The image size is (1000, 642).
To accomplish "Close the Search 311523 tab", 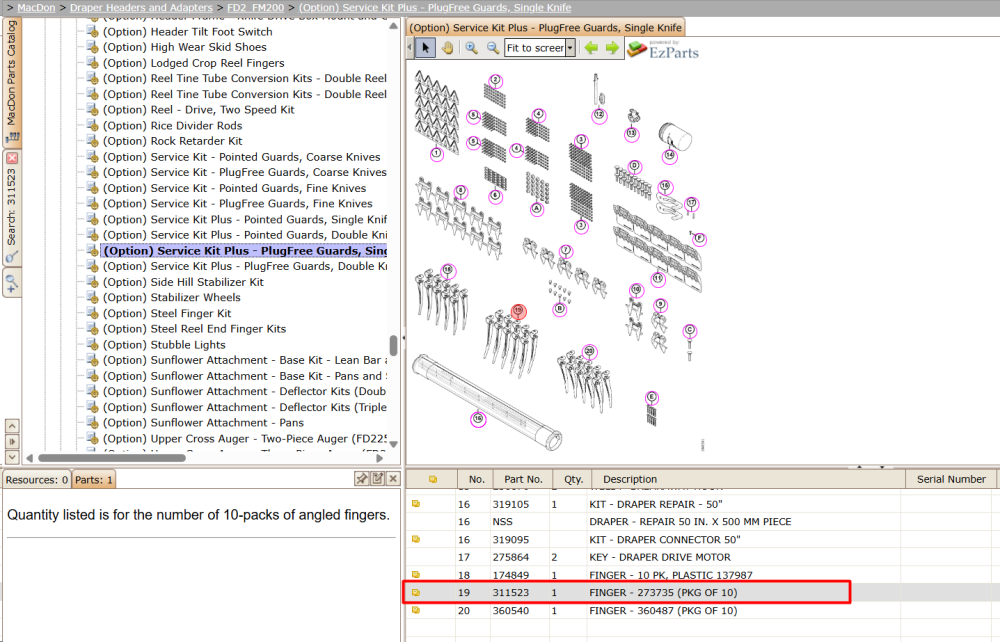I will point(12,157).
